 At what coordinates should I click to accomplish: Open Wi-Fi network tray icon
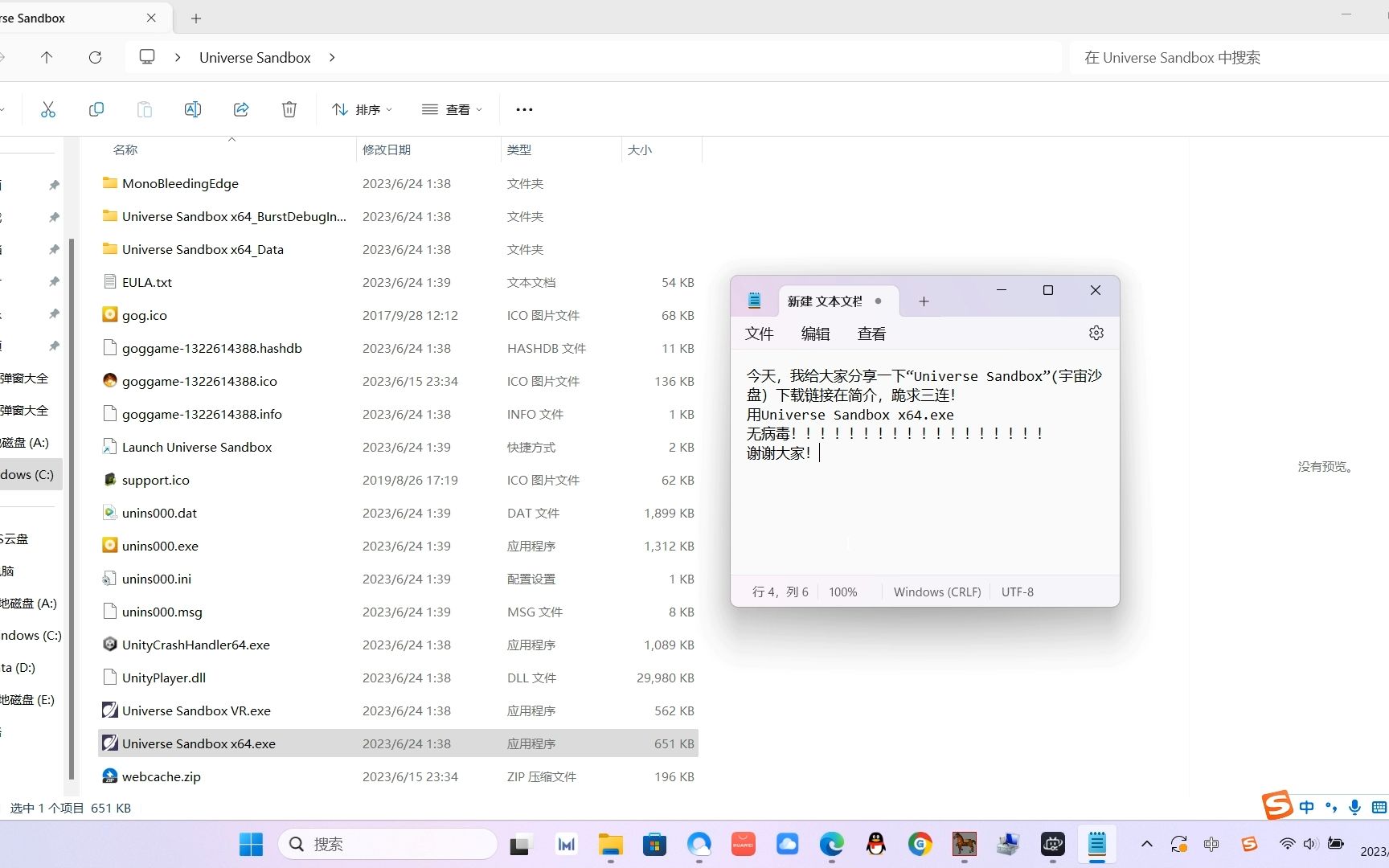pos(1287,844)
